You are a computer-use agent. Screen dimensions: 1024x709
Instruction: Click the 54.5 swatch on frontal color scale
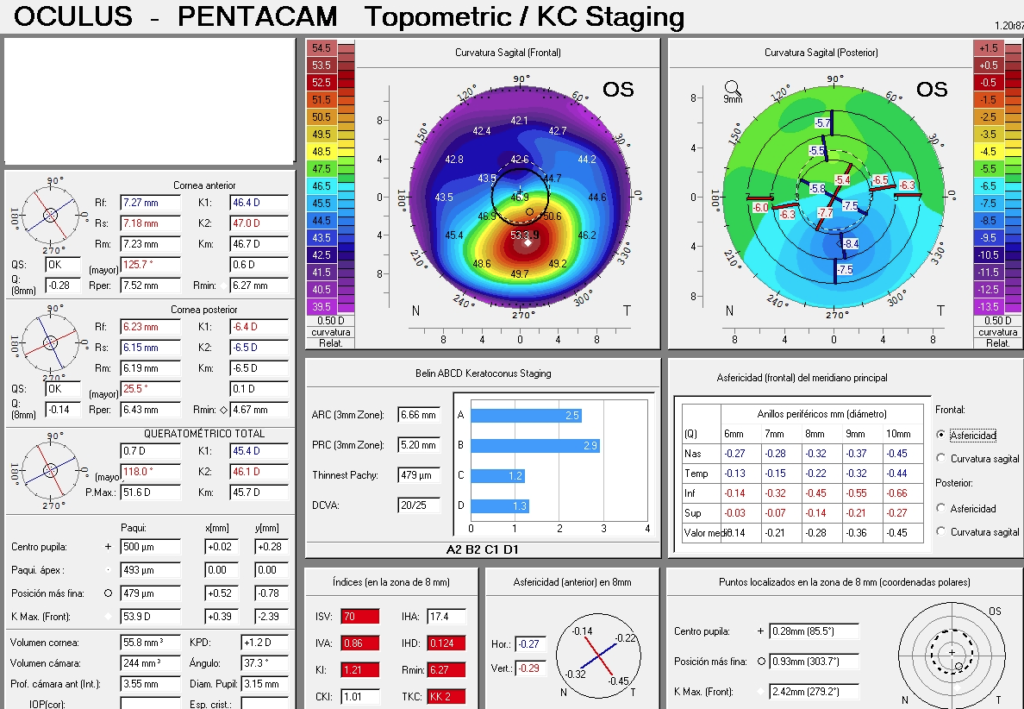coord(321,48)
